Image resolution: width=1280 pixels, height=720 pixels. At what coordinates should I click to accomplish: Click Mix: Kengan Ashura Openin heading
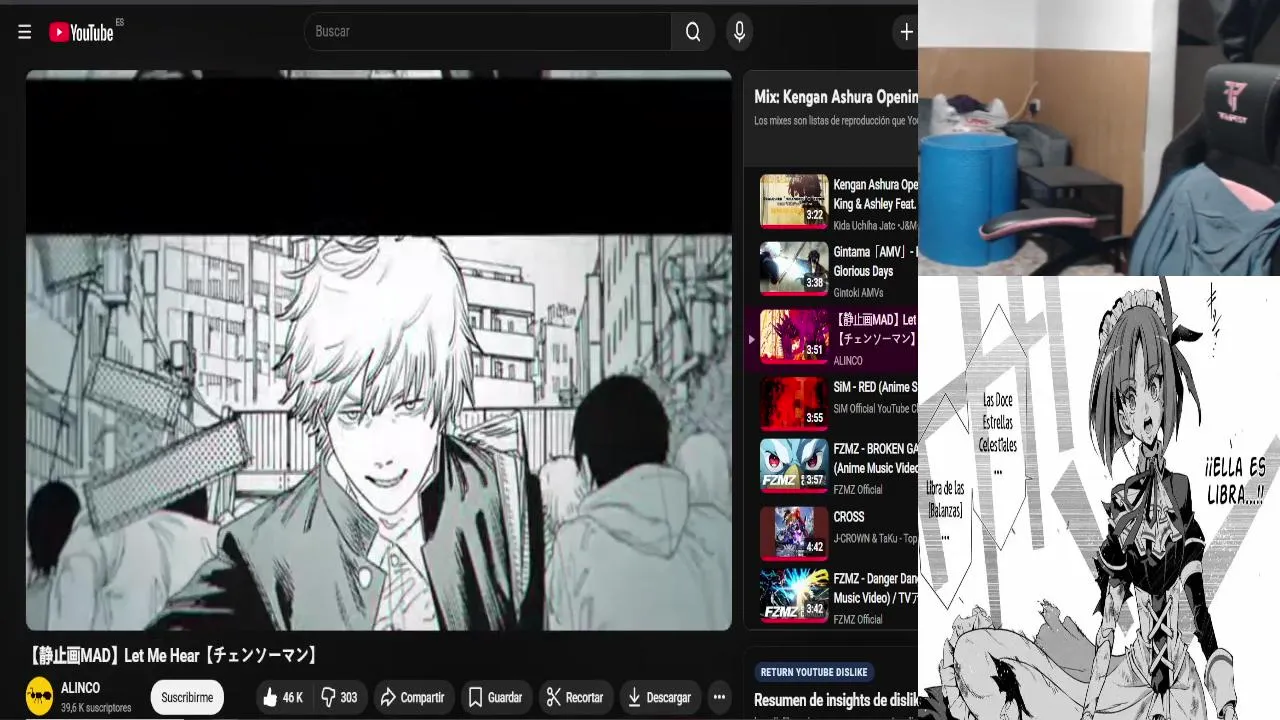[x=836, y=98]
